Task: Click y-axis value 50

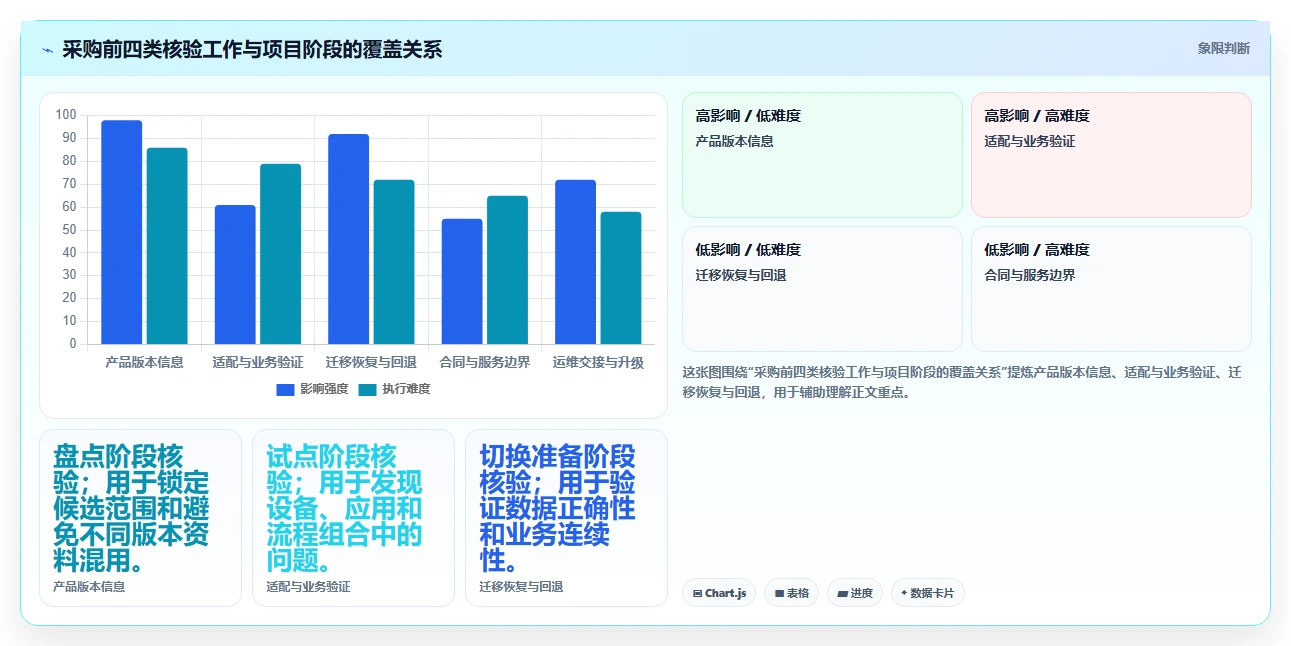Action: click(69, 229)
